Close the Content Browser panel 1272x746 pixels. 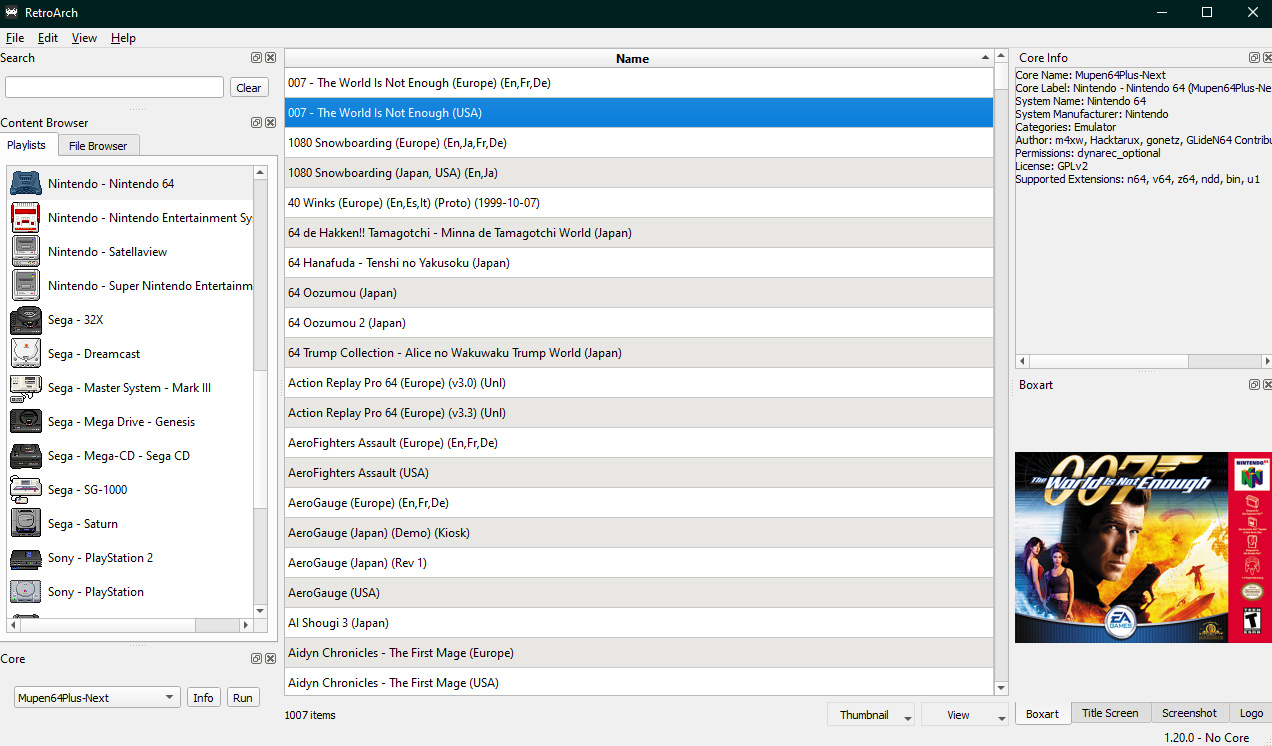(270, 123)
